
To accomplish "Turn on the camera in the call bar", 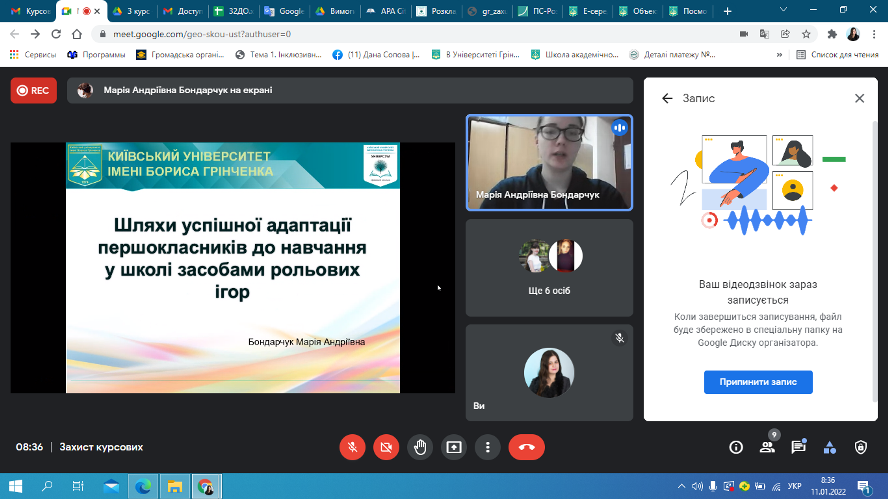I will (x=386, y=447).
